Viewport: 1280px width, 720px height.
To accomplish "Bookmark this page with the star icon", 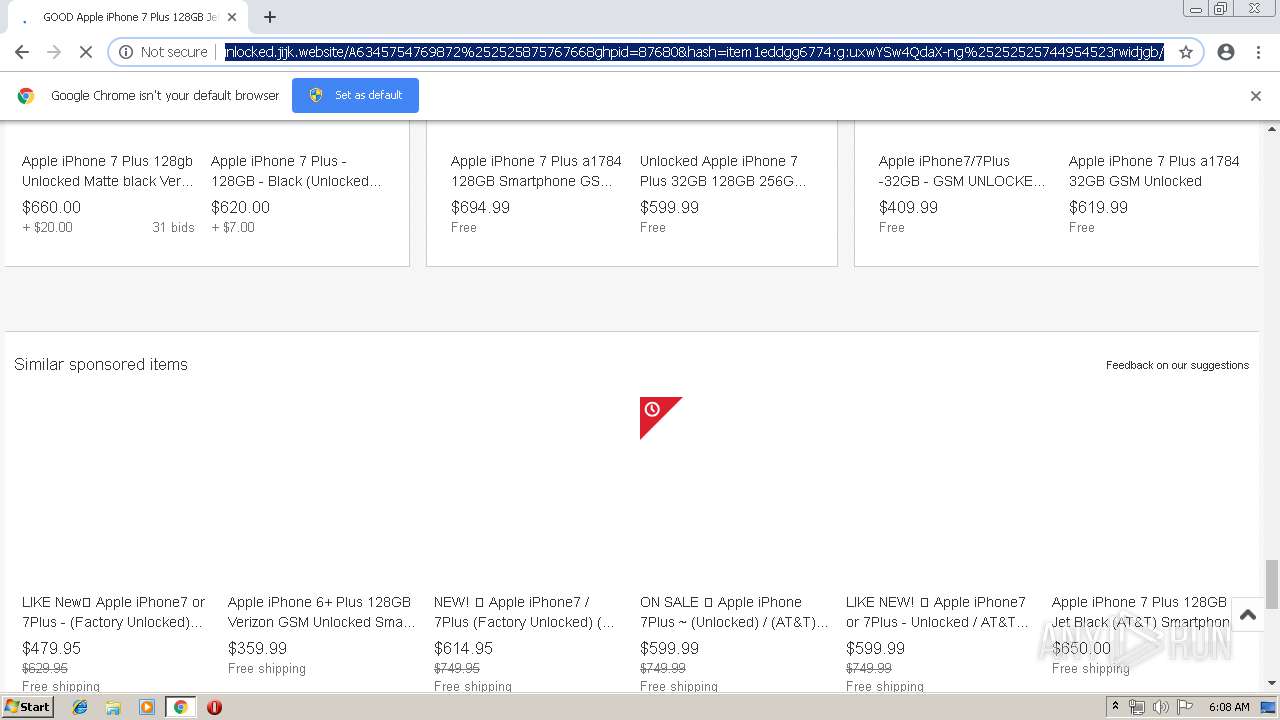I will (x=1186, y=52).
